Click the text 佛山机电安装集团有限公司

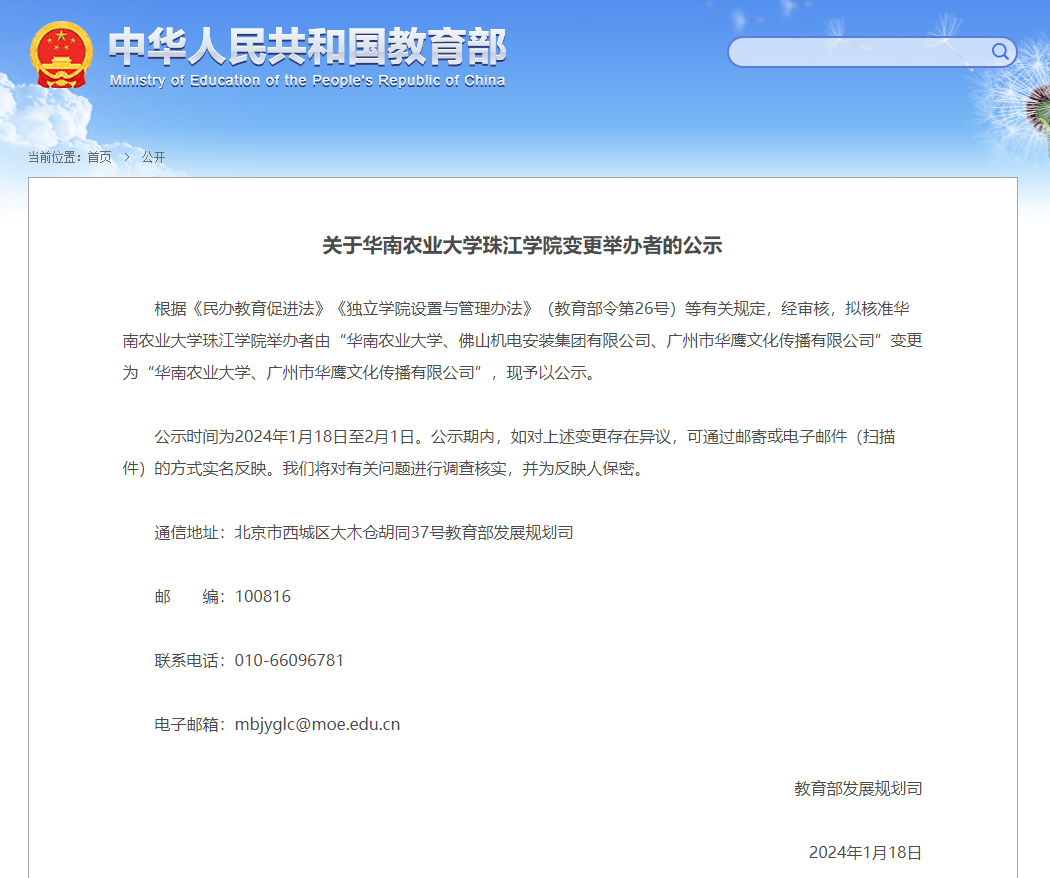554,341
